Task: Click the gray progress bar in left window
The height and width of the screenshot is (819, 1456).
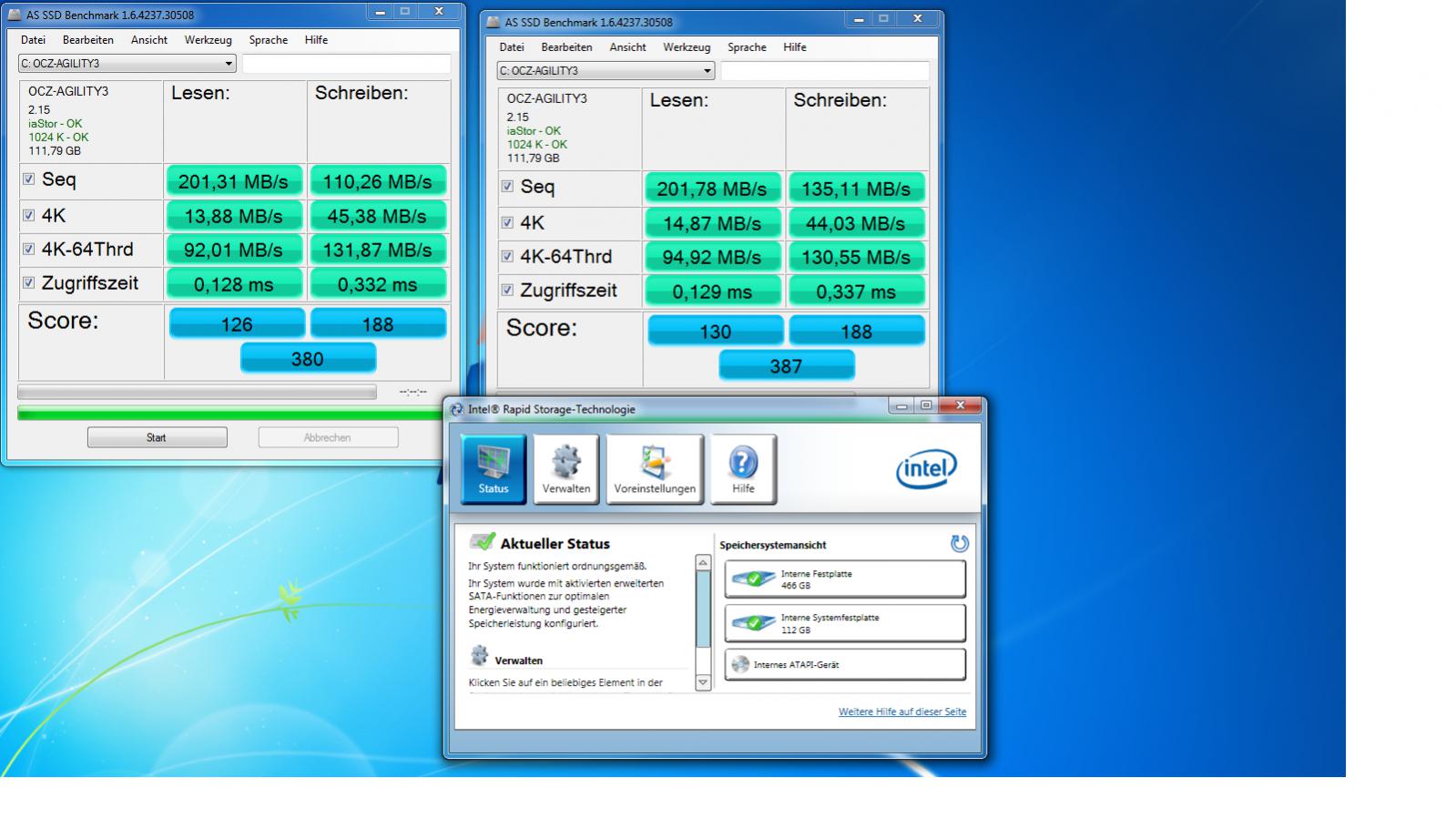Action: click(197, 392)
